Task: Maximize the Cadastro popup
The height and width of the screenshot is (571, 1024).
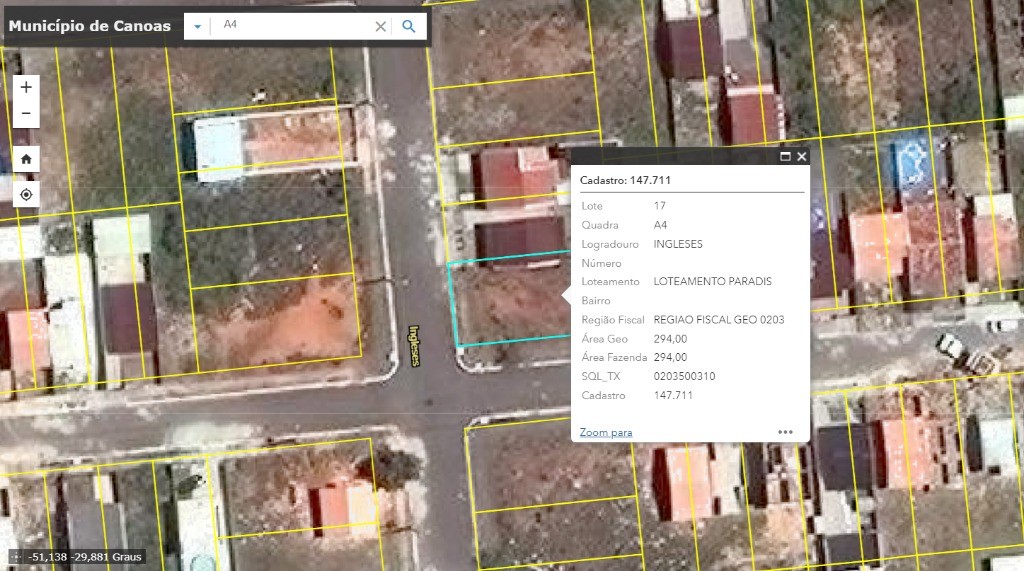Action: (785, 156)
